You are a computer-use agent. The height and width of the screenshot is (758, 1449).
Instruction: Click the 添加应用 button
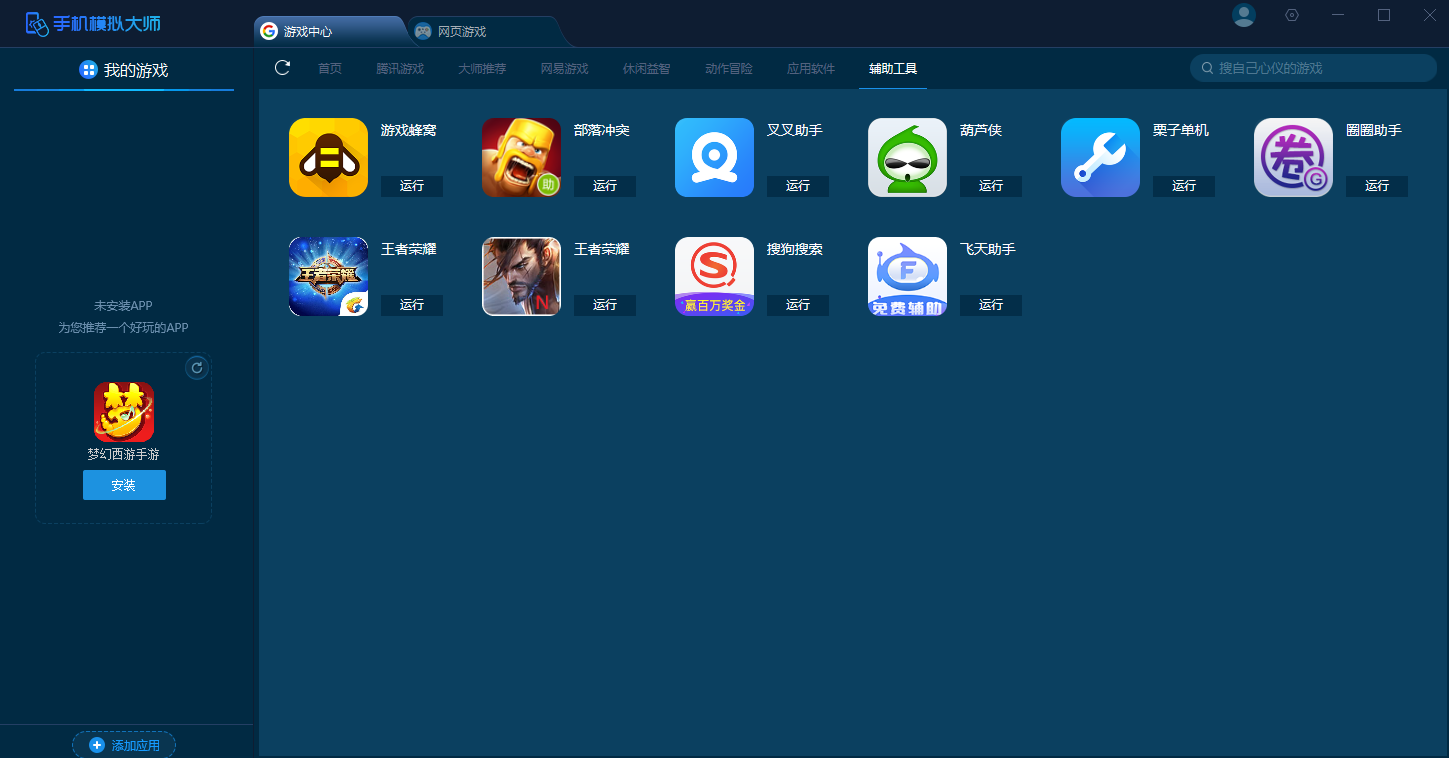(x=124, y=745)
